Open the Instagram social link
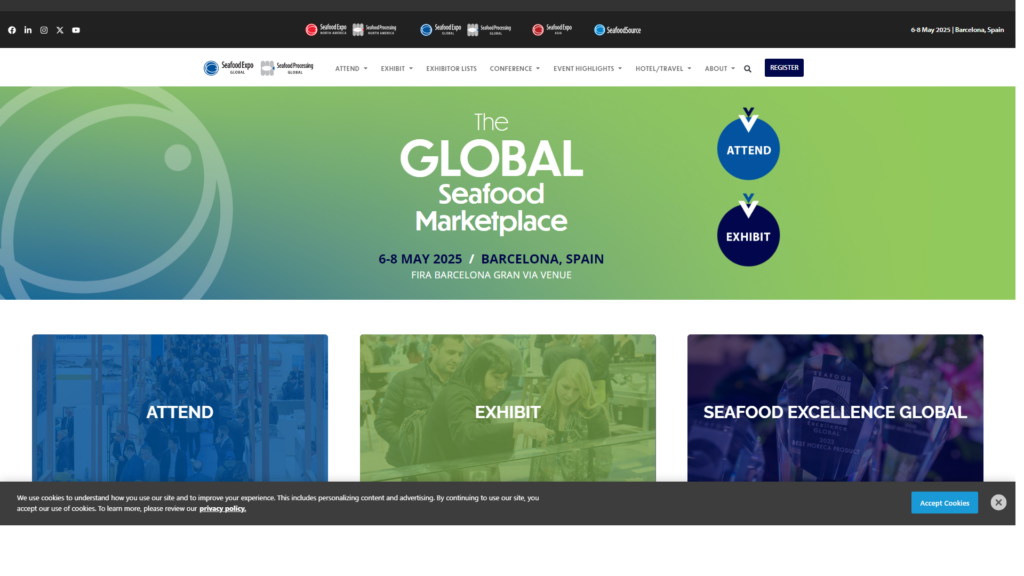 pos(44,30)
